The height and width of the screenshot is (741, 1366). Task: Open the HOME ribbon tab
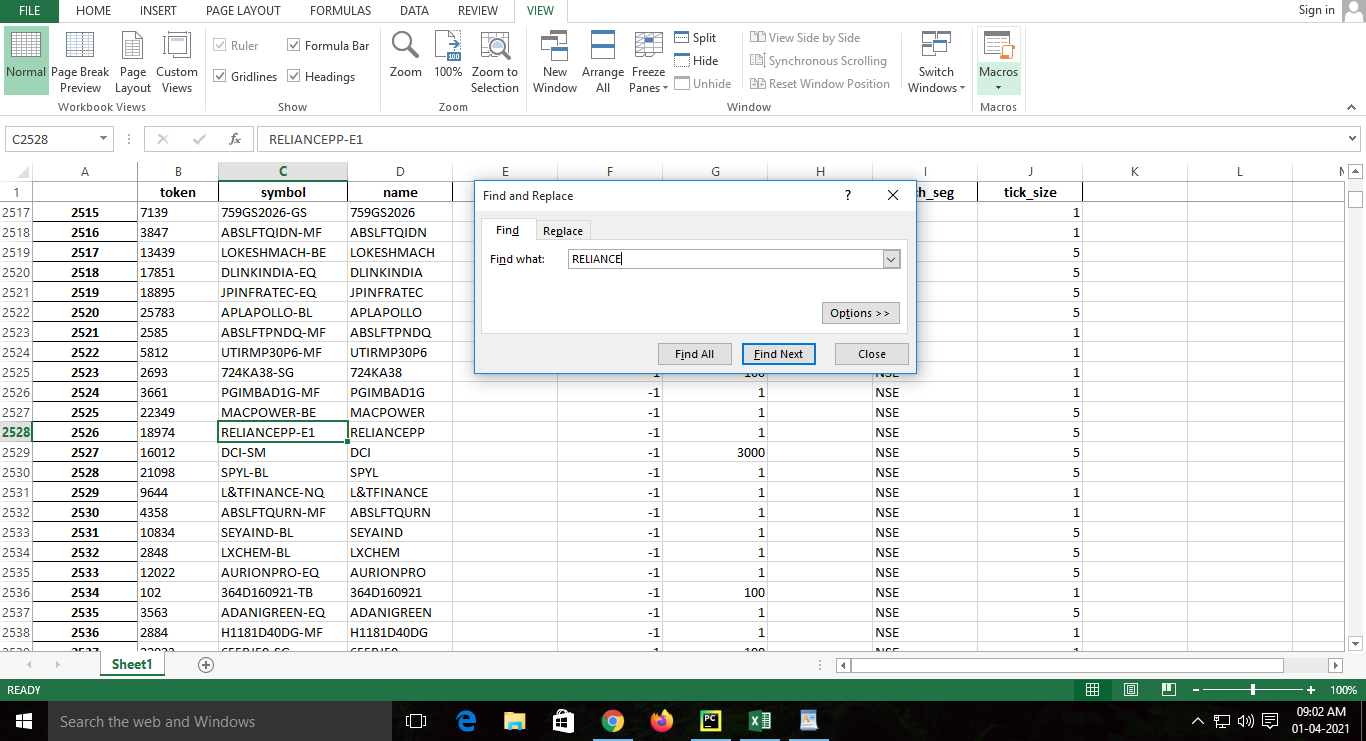[93, 11]
